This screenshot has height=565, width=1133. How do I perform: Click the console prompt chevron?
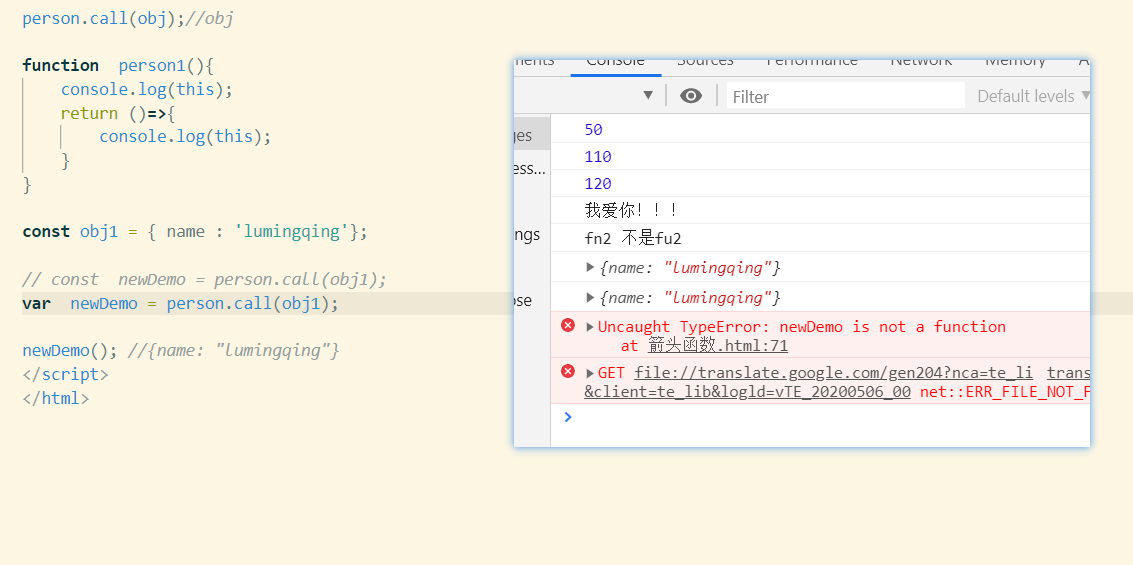[x=568, y=417]
